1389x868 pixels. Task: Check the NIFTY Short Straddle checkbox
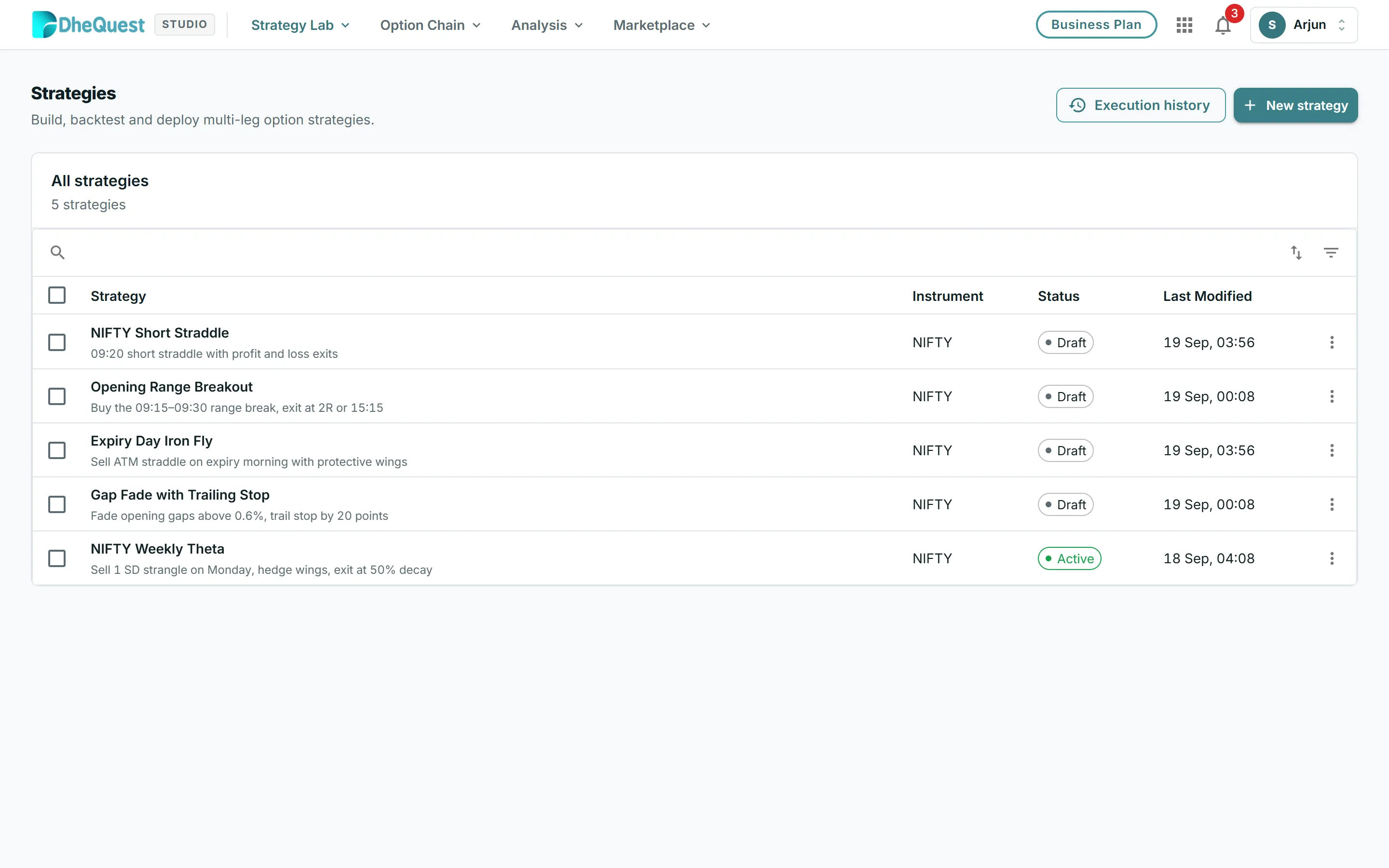[x=57, y=342]
